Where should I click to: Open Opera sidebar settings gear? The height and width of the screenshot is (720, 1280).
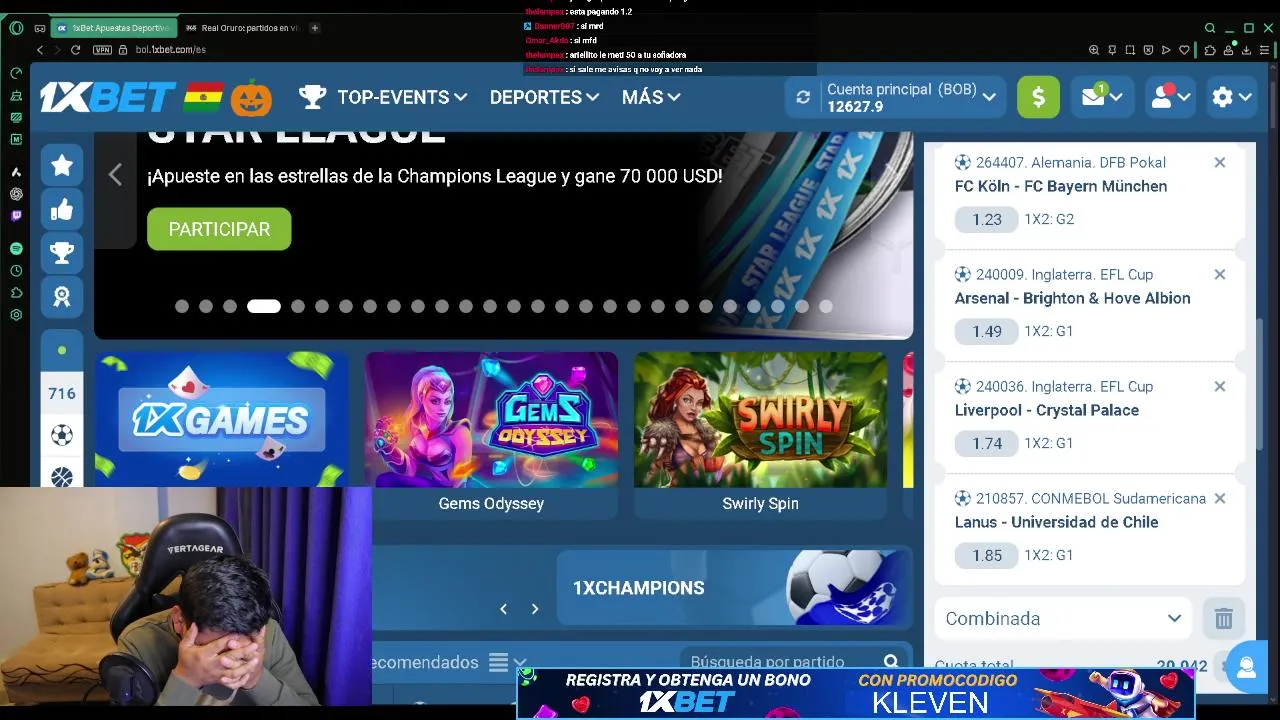[x=16, y=315]
